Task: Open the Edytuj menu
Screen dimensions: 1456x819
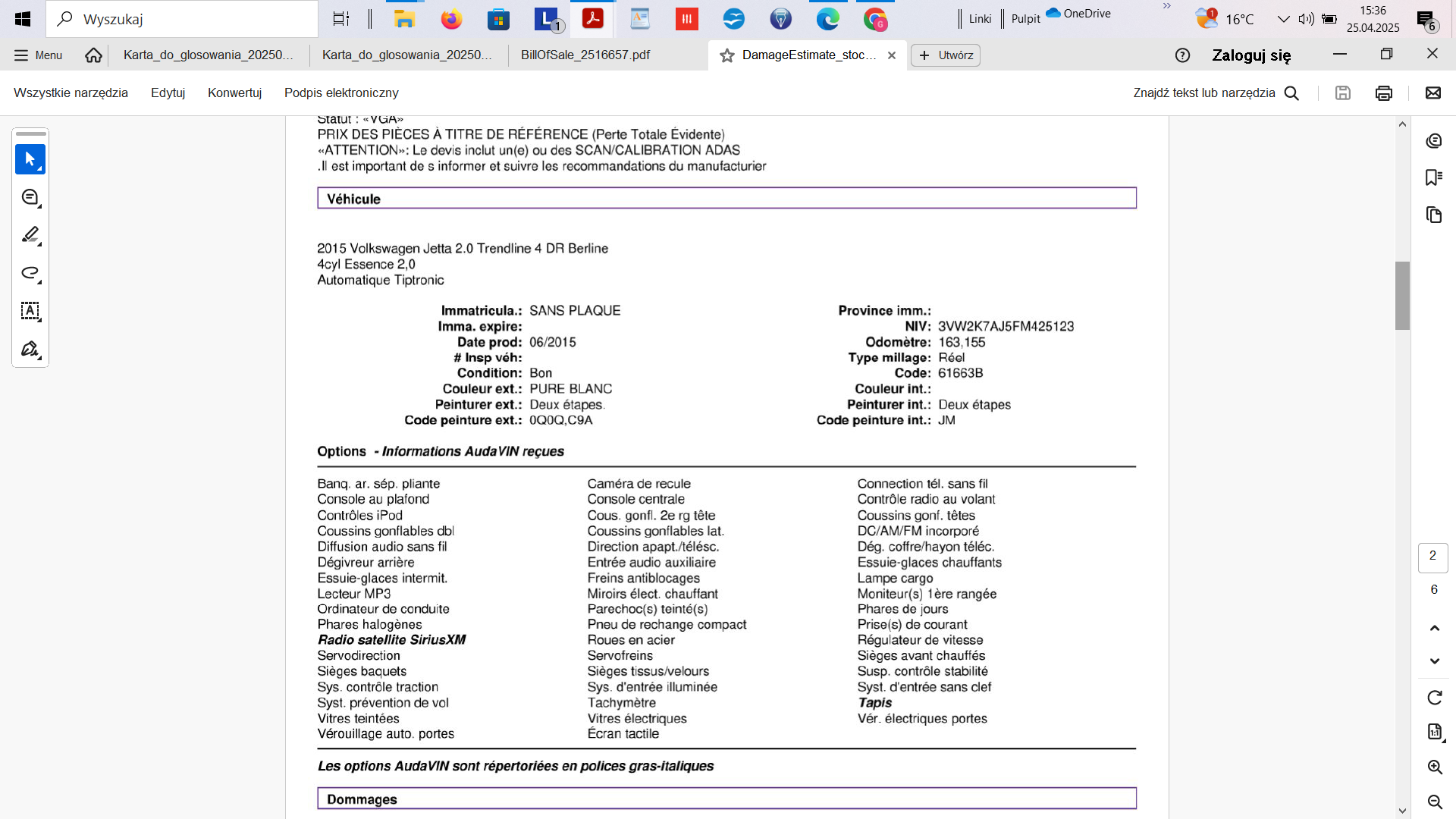Action: point(168,93)
